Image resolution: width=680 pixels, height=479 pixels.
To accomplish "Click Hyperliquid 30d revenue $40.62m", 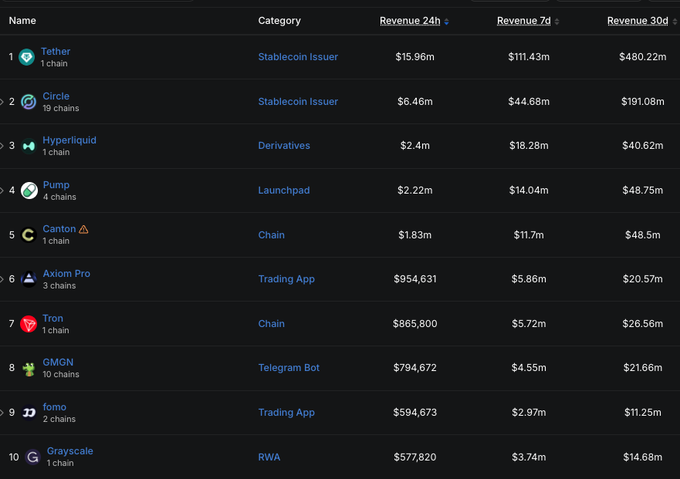I will pyautogui.click(x=643, y=146).
